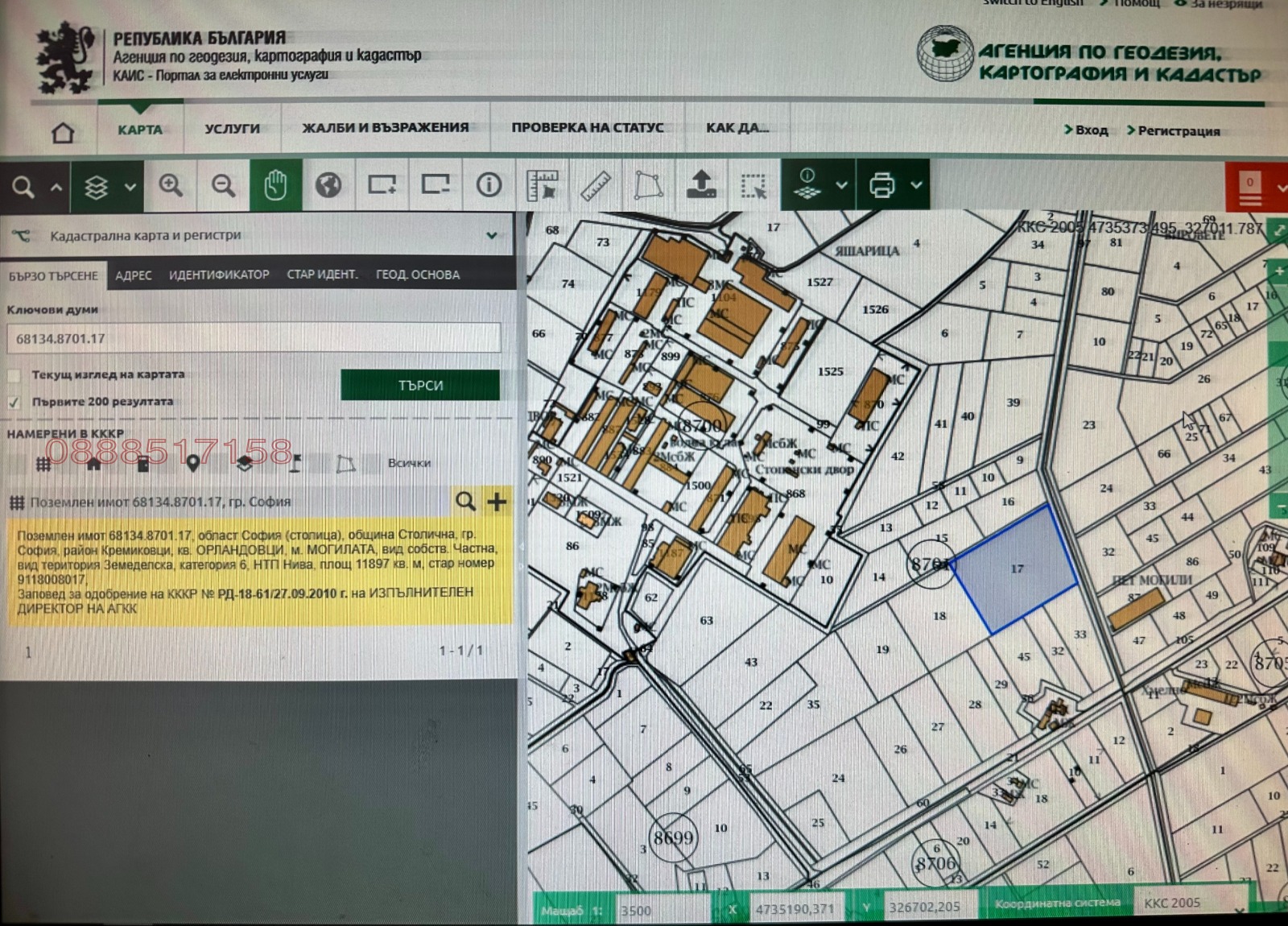Click the zoom in magnifier tool
The width and height of the screenshot is (1288, 926).
[x=171, y=186]
